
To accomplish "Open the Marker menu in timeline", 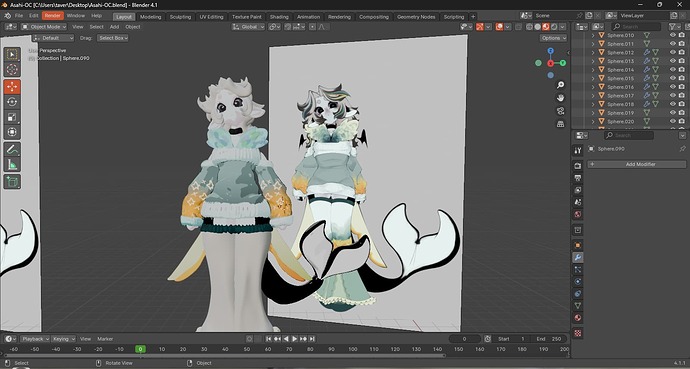I will coord(105,339).
